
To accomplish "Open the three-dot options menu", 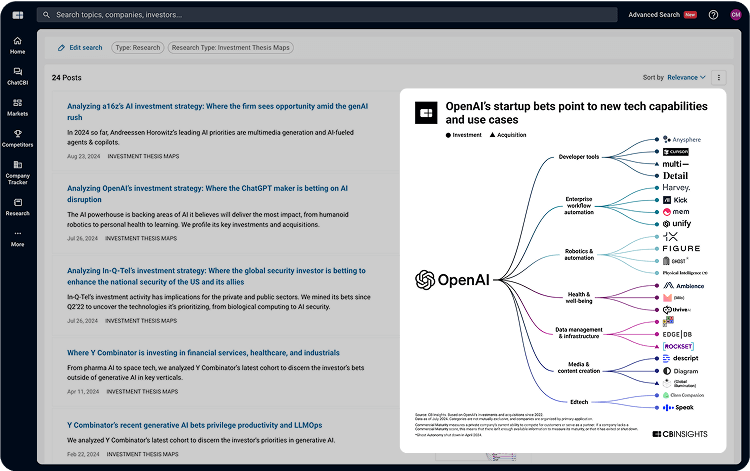I will click(x=718, y=77).
